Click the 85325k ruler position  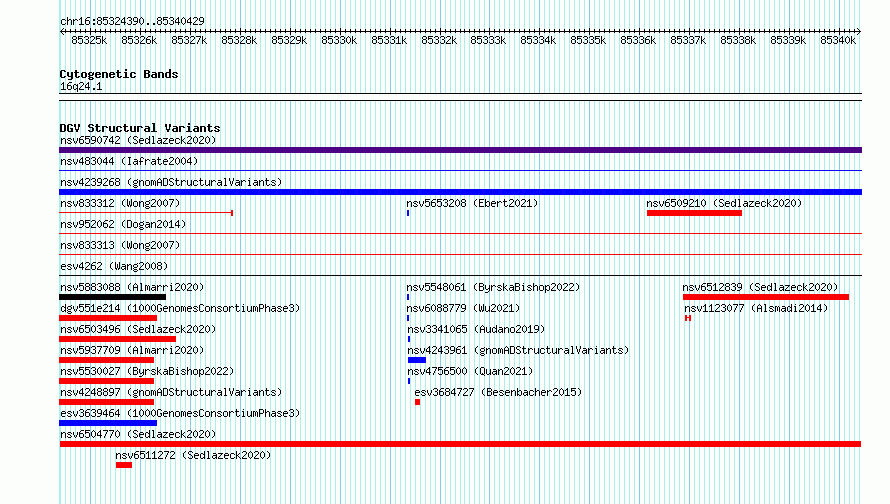(89, 40)
